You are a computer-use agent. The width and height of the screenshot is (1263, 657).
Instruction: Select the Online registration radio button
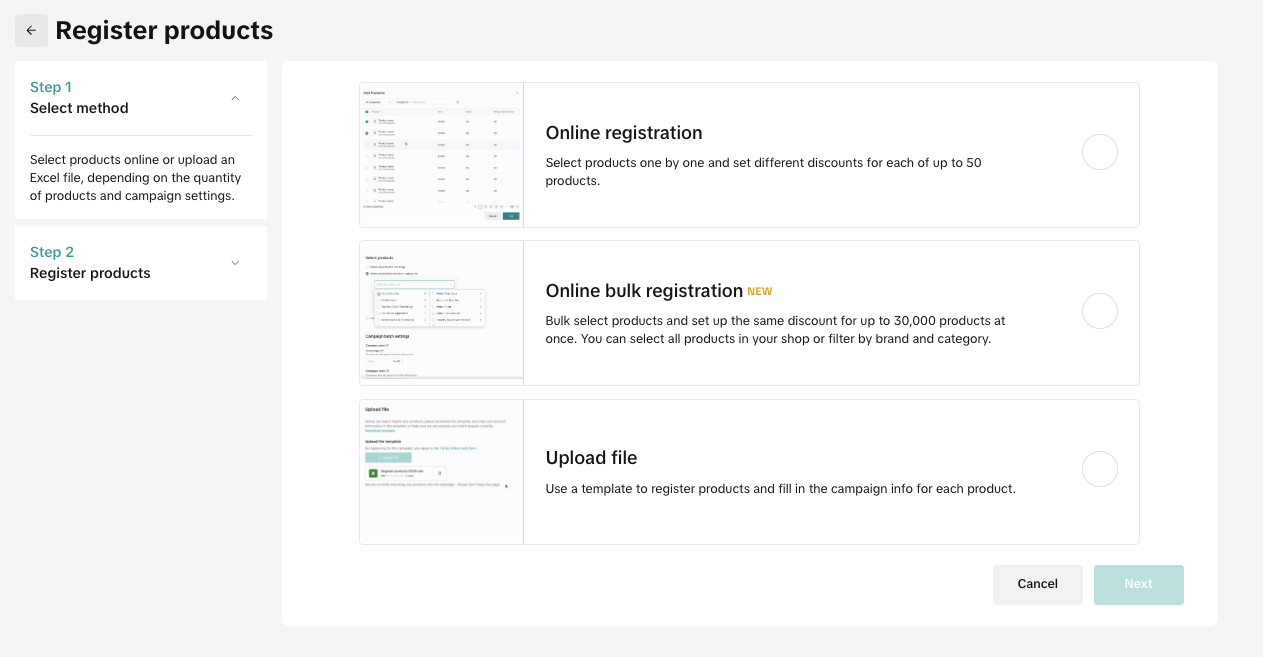tap(1099, 153)
